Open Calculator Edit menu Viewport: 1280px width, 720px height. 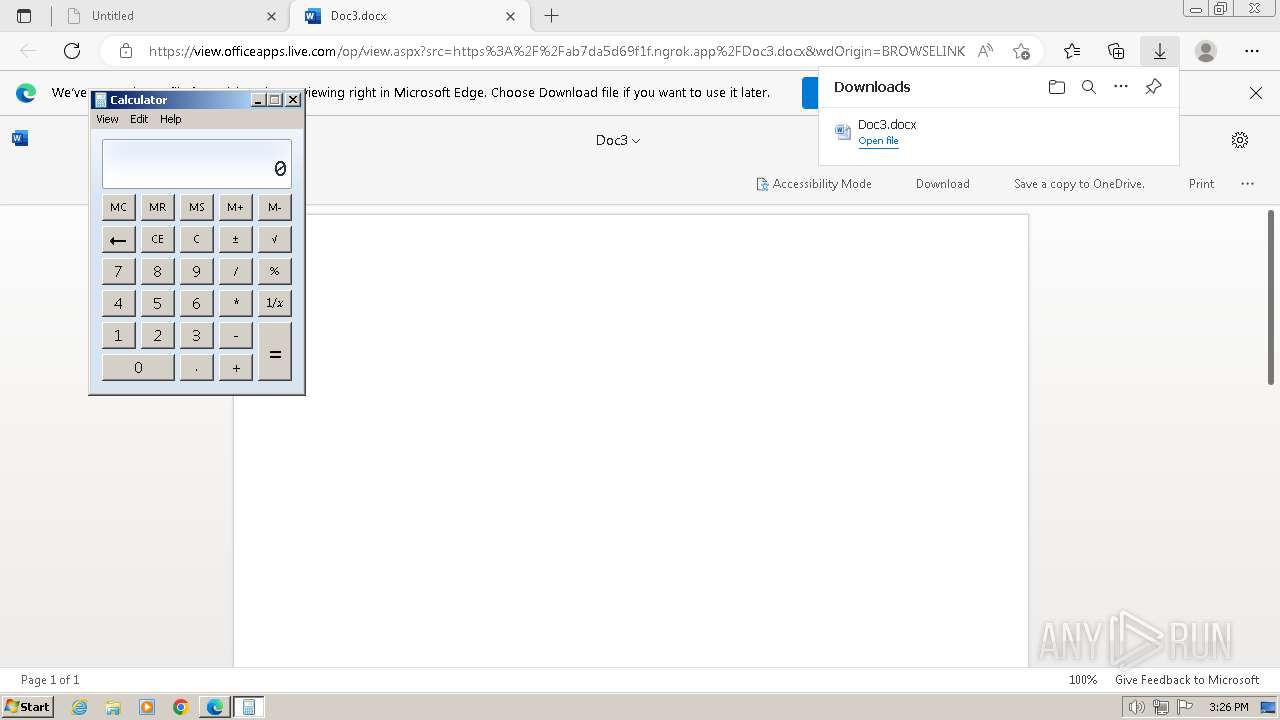139,119
